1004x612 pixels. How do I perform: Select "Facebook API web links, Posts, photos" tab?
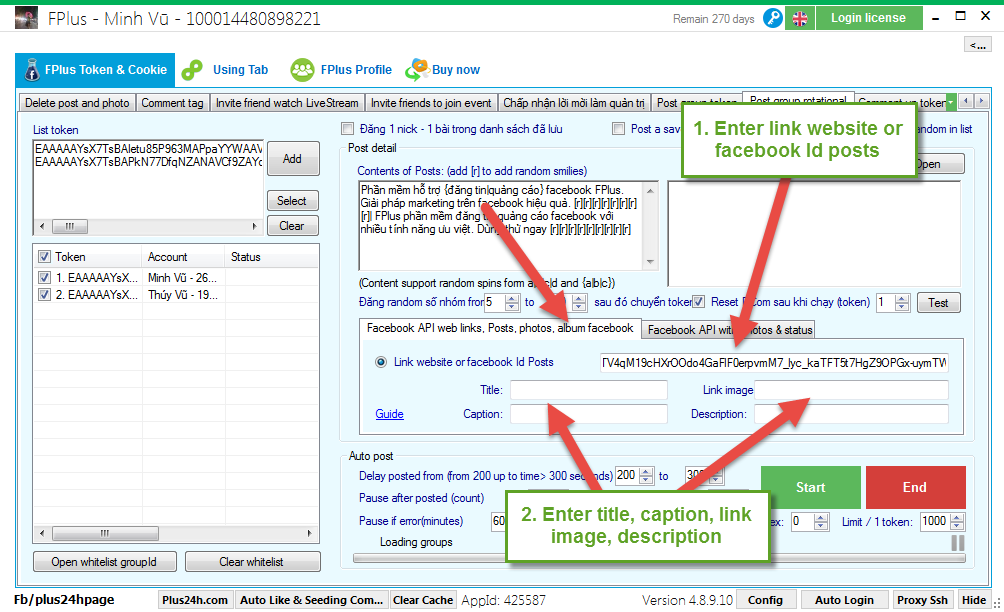tap(499, 328)
